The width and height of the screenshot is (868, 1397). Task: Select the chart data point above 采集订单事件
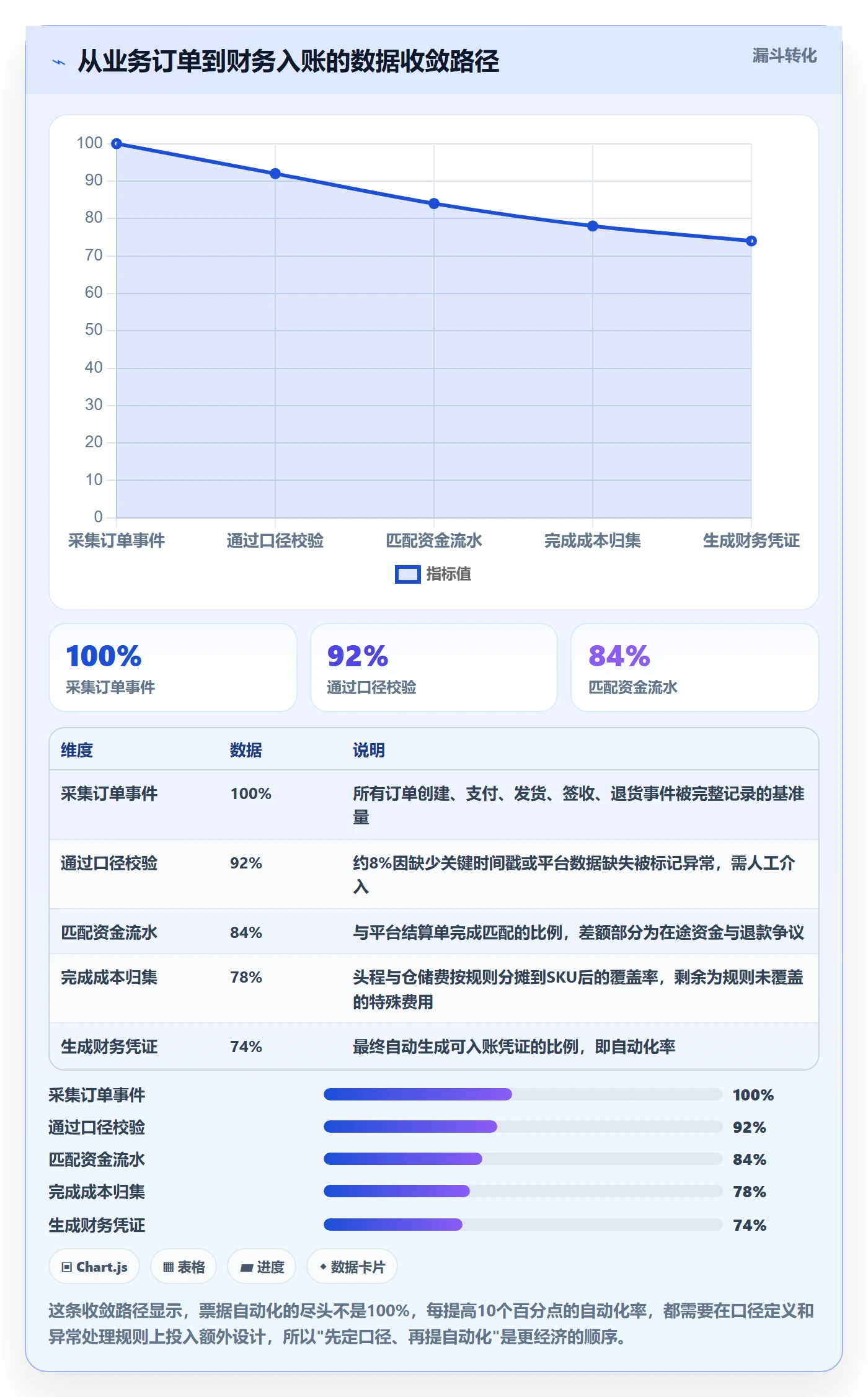[x=117, y=144]
